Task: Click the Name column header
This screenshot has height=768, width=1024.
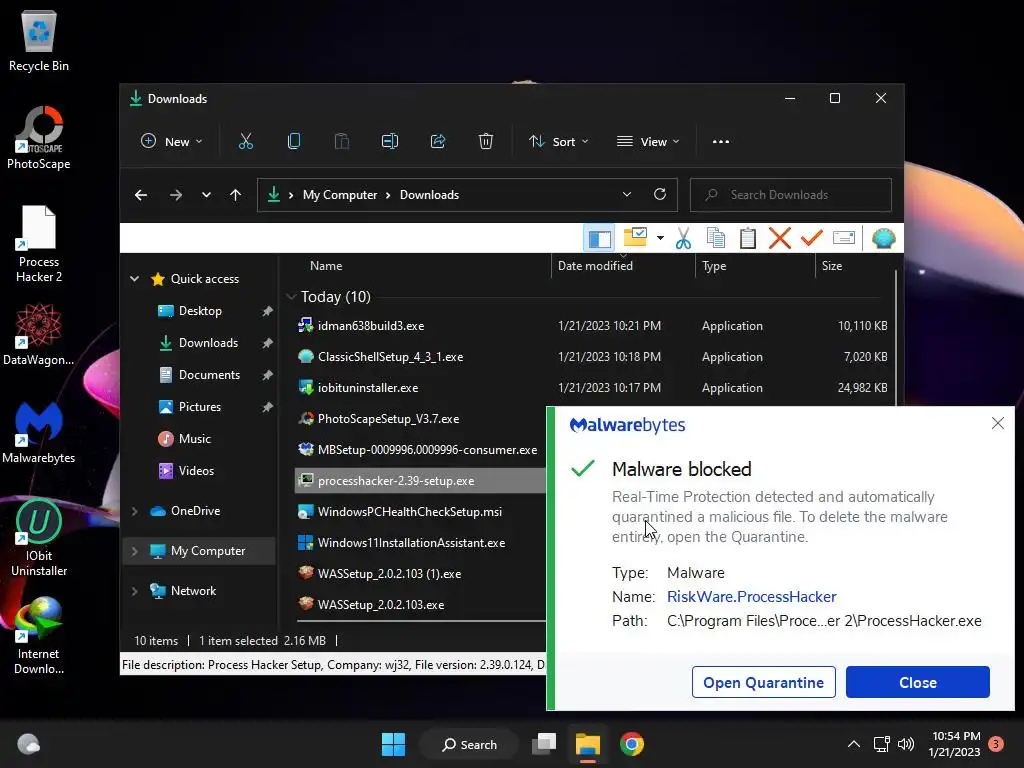Action: click(x=326, y=266)
